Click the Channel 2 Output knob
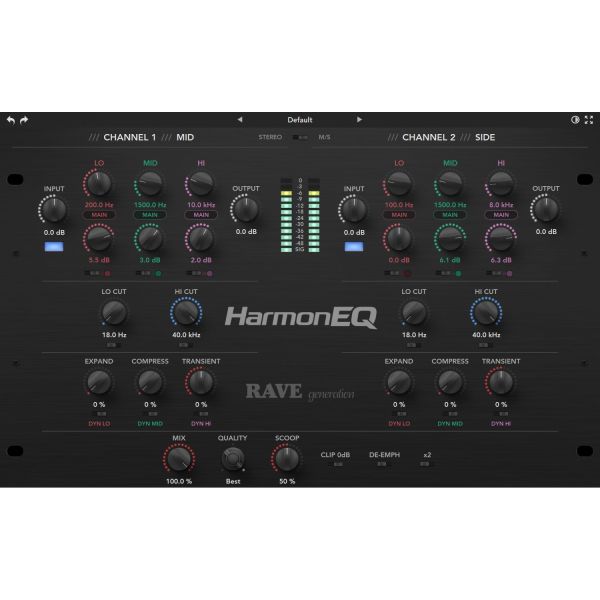 tap(546, 209)
